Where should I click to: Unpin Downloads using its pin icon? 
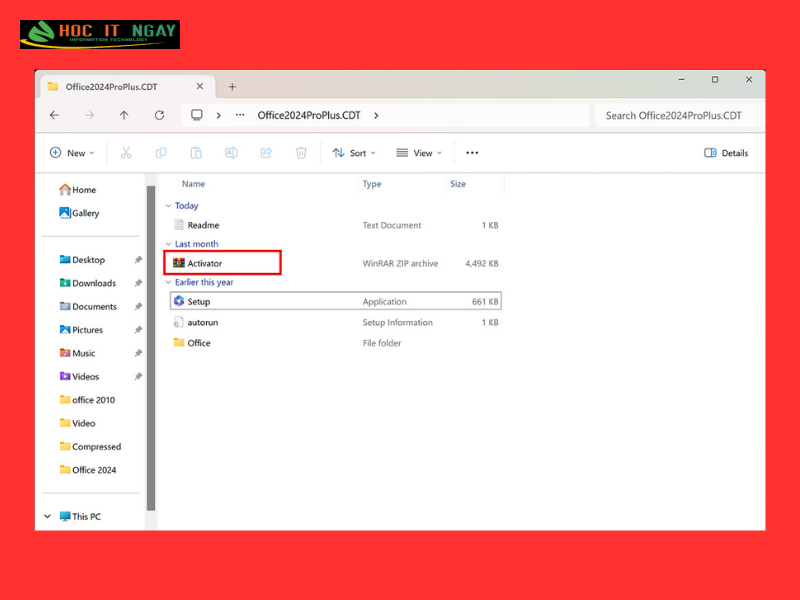pos(138,283)
